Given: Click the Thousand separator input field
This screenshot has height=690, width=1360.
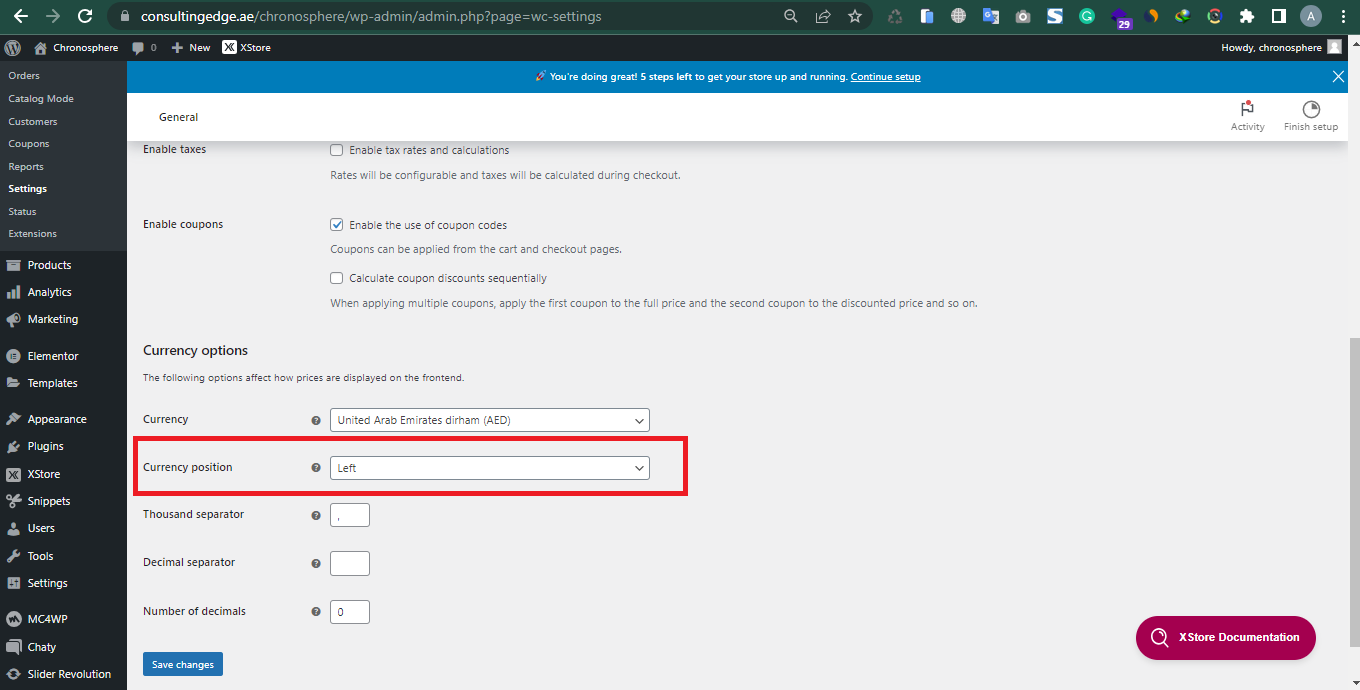Looking at the screenshot, I should pyautogui.click(x=350, y=515).
